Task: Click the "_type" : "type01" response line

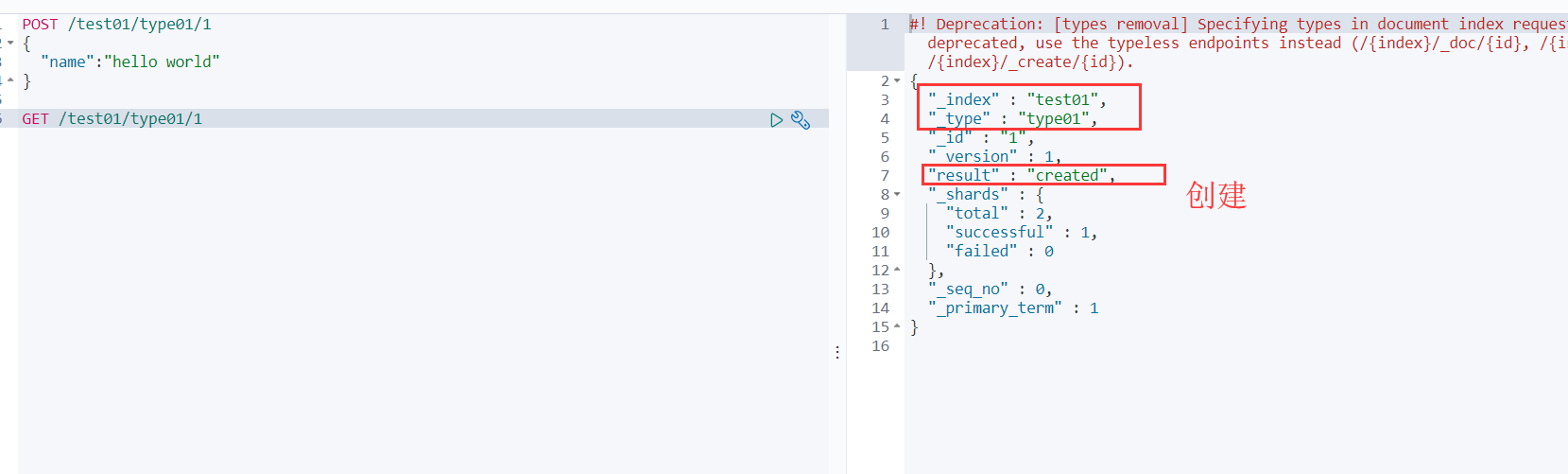Action: point(1012,119)
